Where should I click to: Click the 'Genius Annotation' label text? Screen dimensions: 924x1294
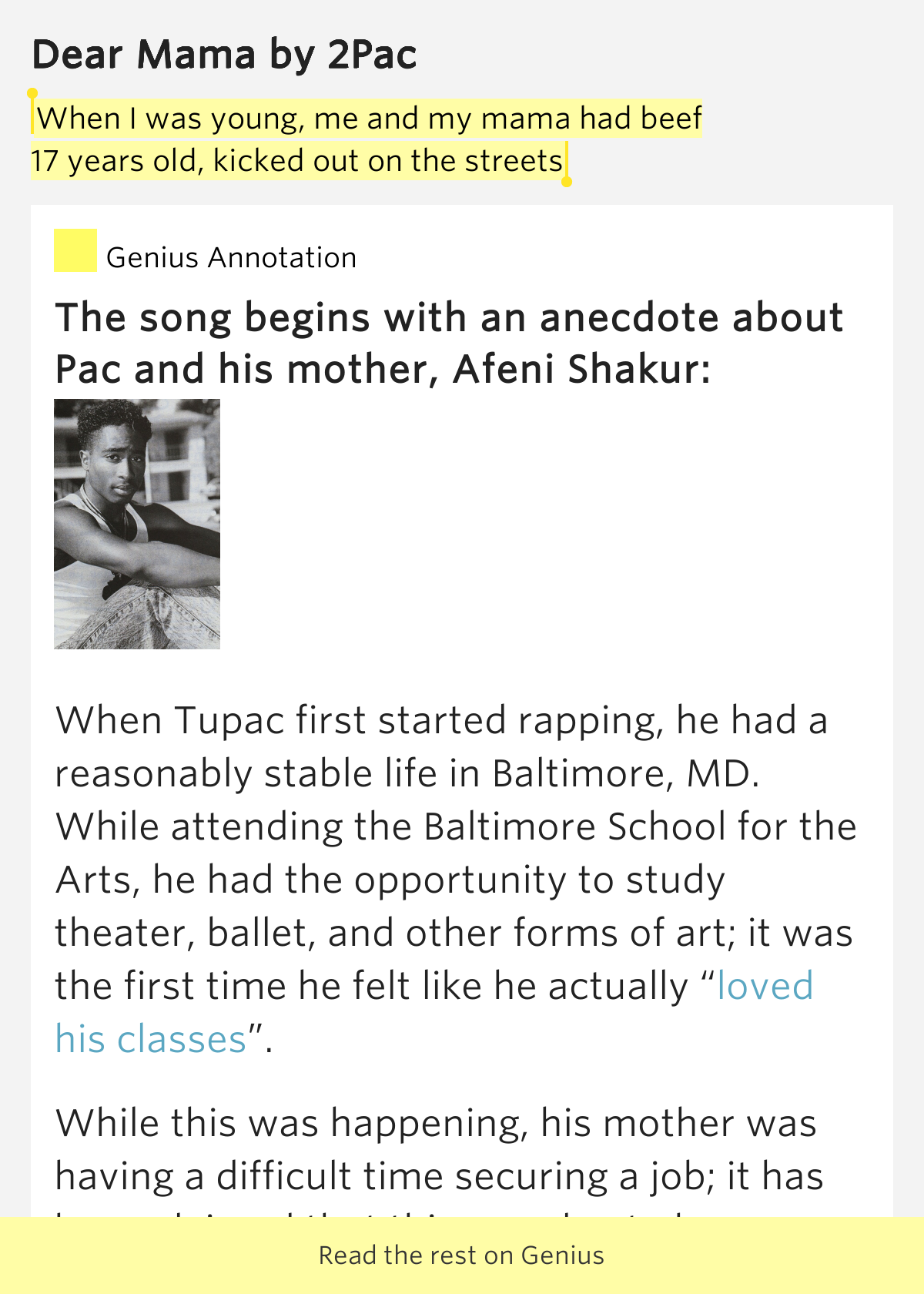click(233, 257)
